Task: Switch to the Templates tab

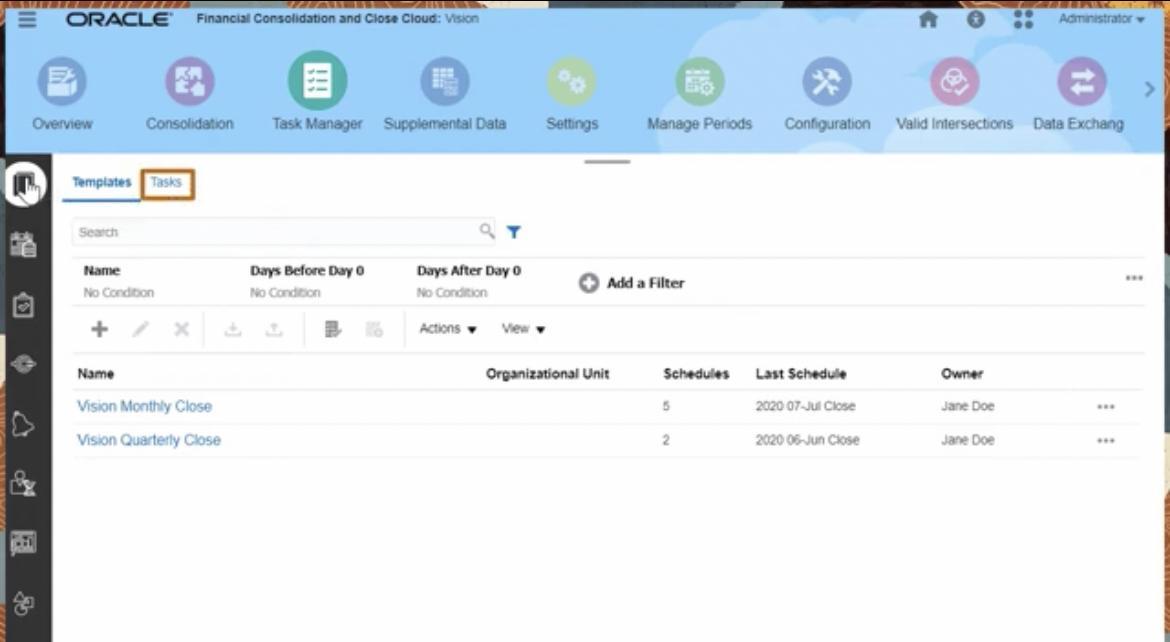Action: click(x=101, y=182)
